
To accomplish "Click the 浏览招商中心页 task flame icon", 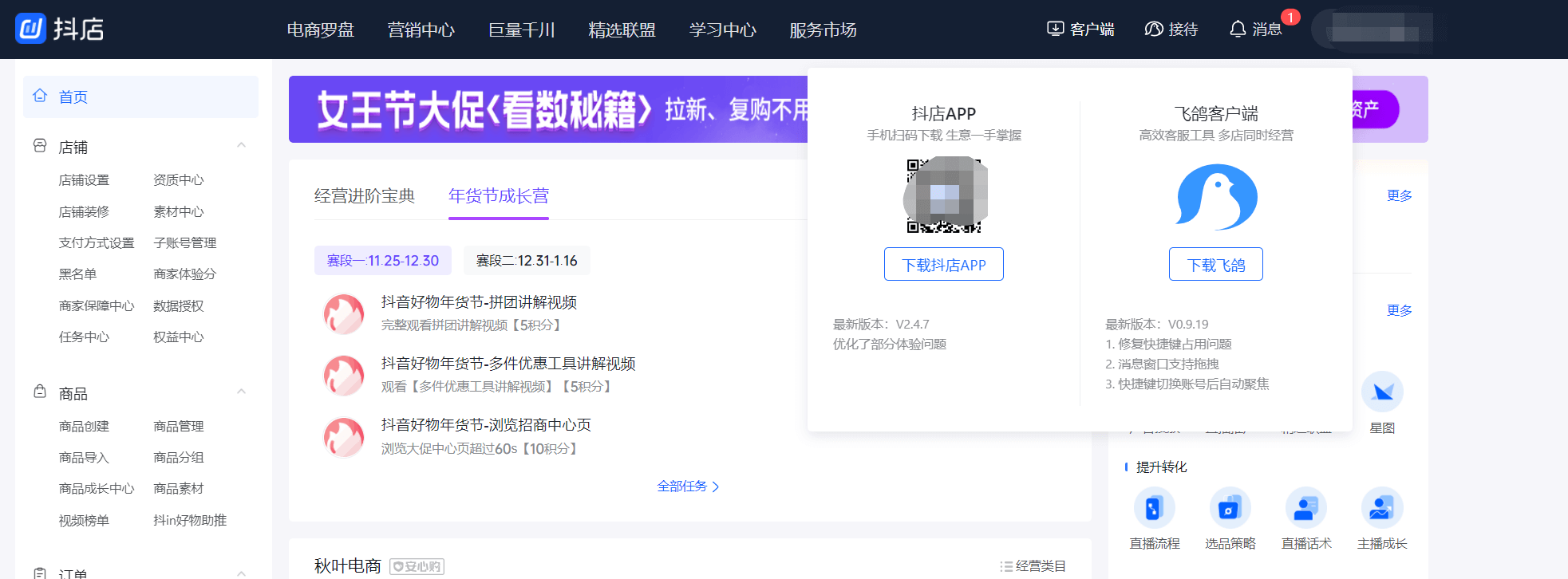I will click(x=344, y=437).
